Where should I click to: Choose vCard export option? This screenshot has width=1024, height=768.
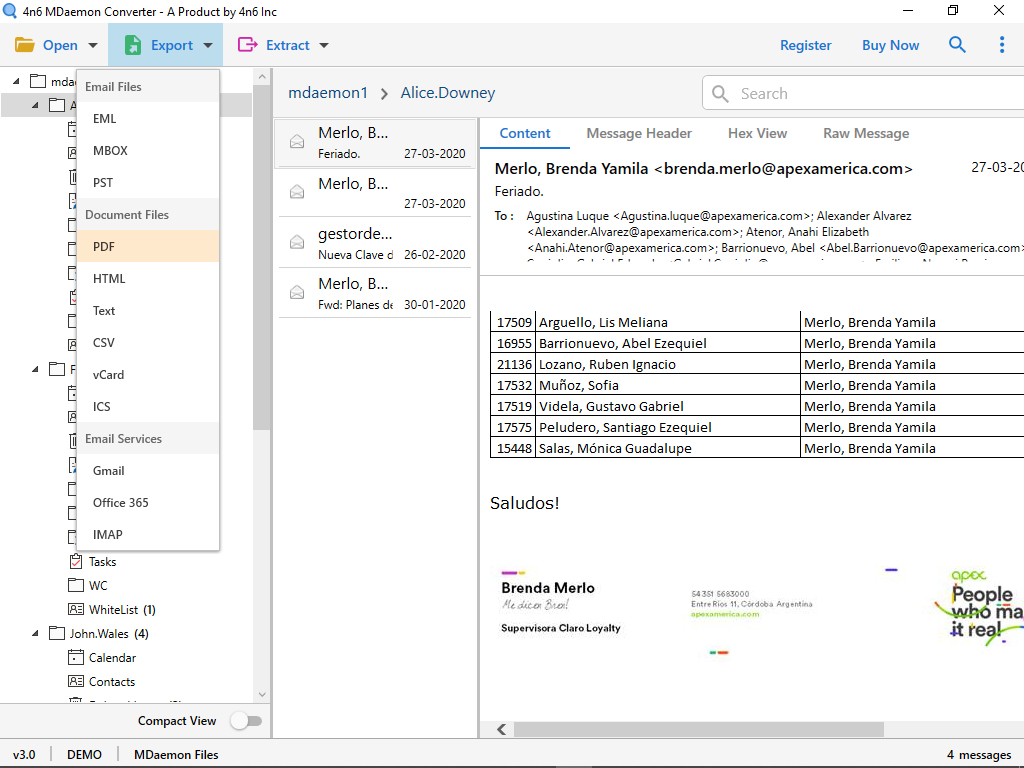[x=148, y=374]
